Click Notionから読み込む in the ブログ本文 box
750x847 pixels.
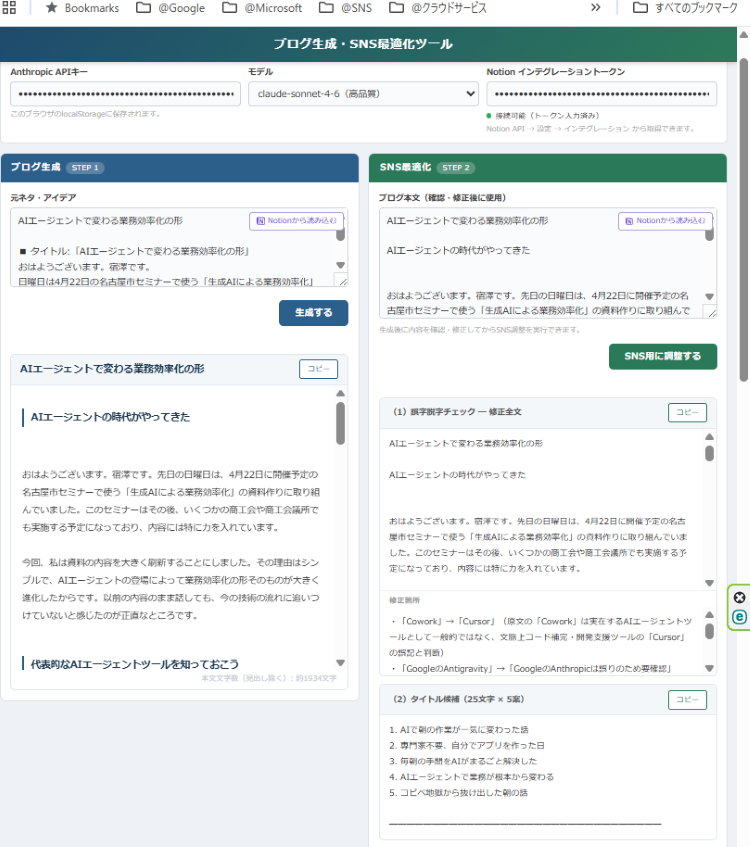[664, 221]
